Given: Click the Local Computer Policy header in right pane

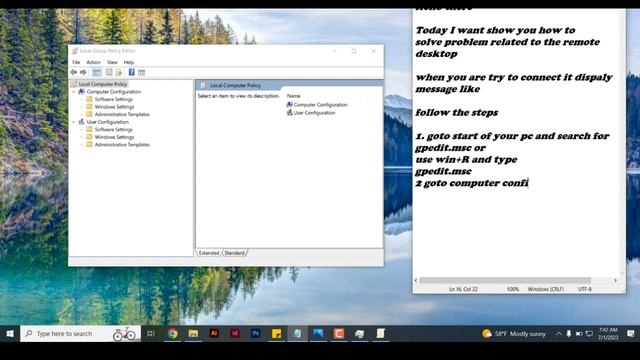Looking at the screenshot, I should (x=235, y=85).
